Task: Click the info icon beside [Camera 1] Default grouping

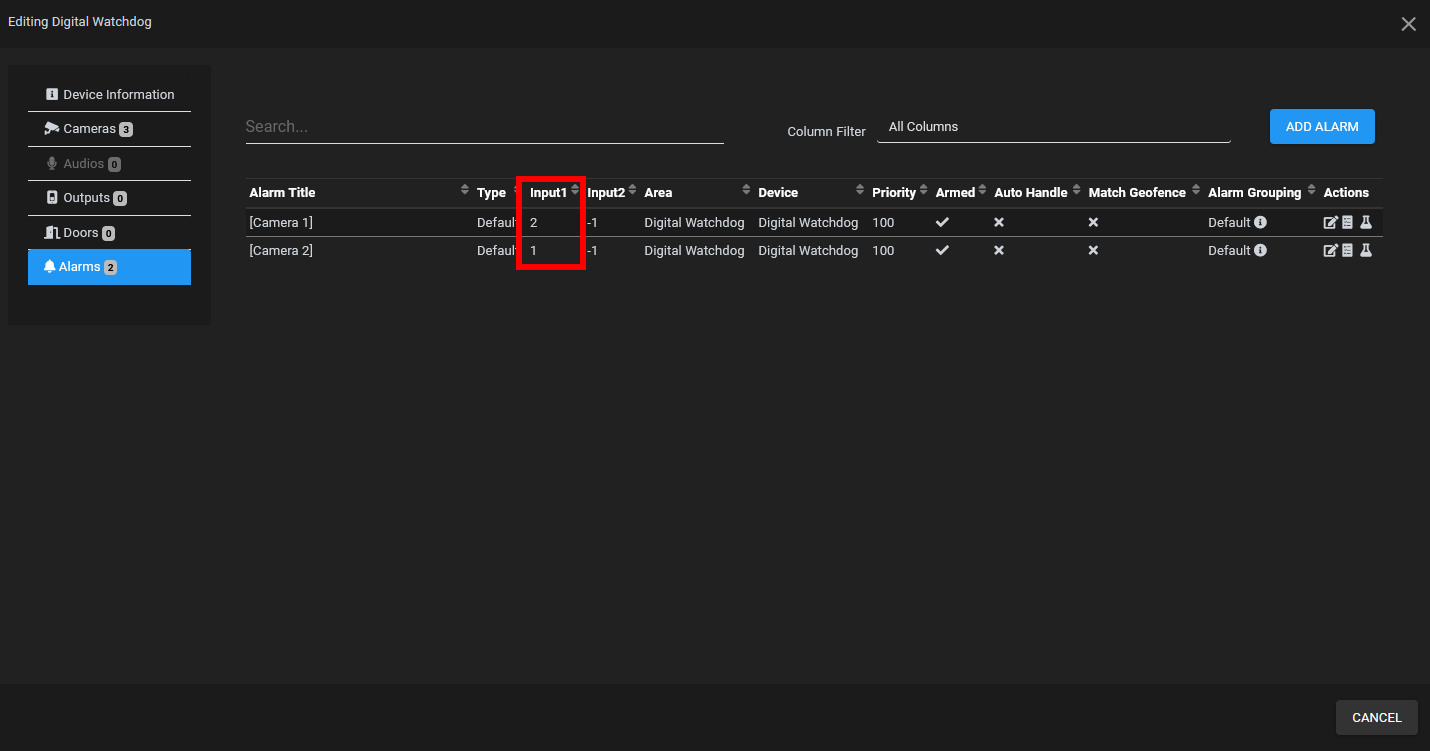Action: tap(1261, 222)
